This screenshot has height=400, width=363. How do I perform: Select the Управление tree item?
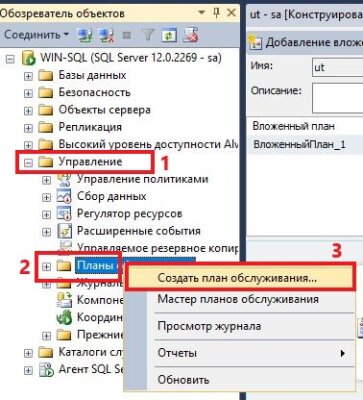click(x=90, y=162)
